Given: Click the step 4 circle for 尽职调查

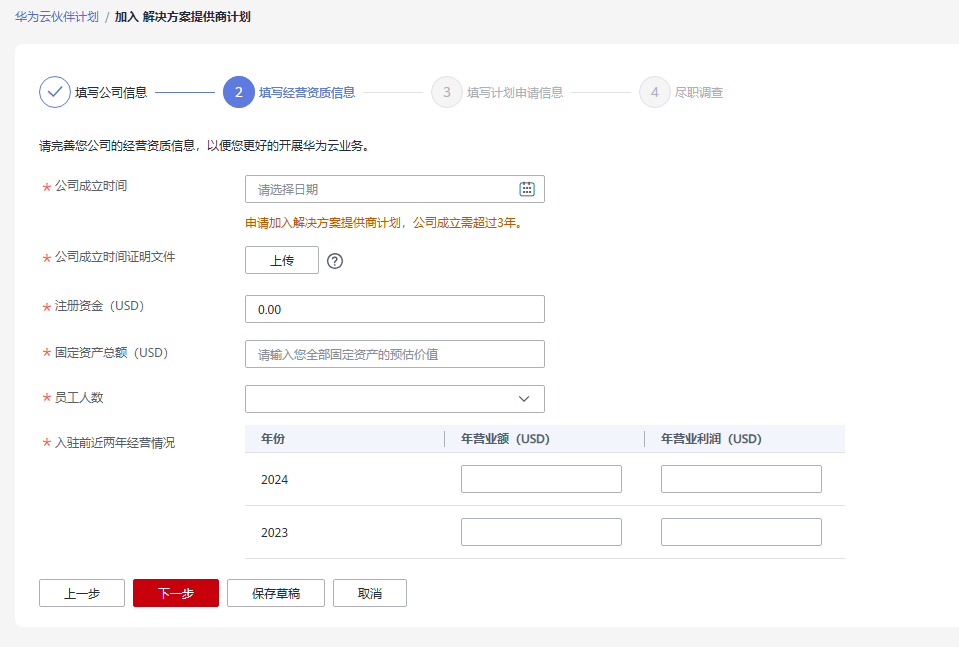Looking at the screenshot, I should coord(655,92).
